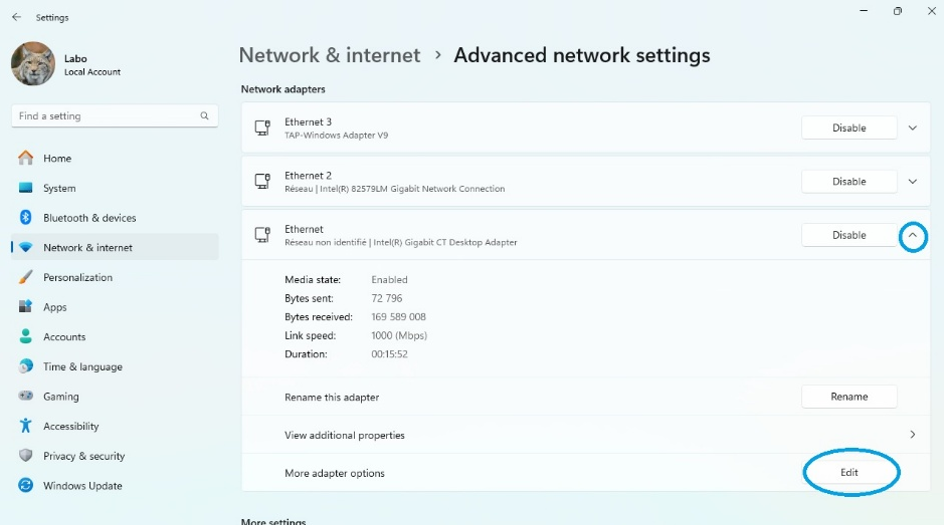Go to the Accessibility settings
The image size is (944, 525).
pyautogui.click(x=70, y=426)
